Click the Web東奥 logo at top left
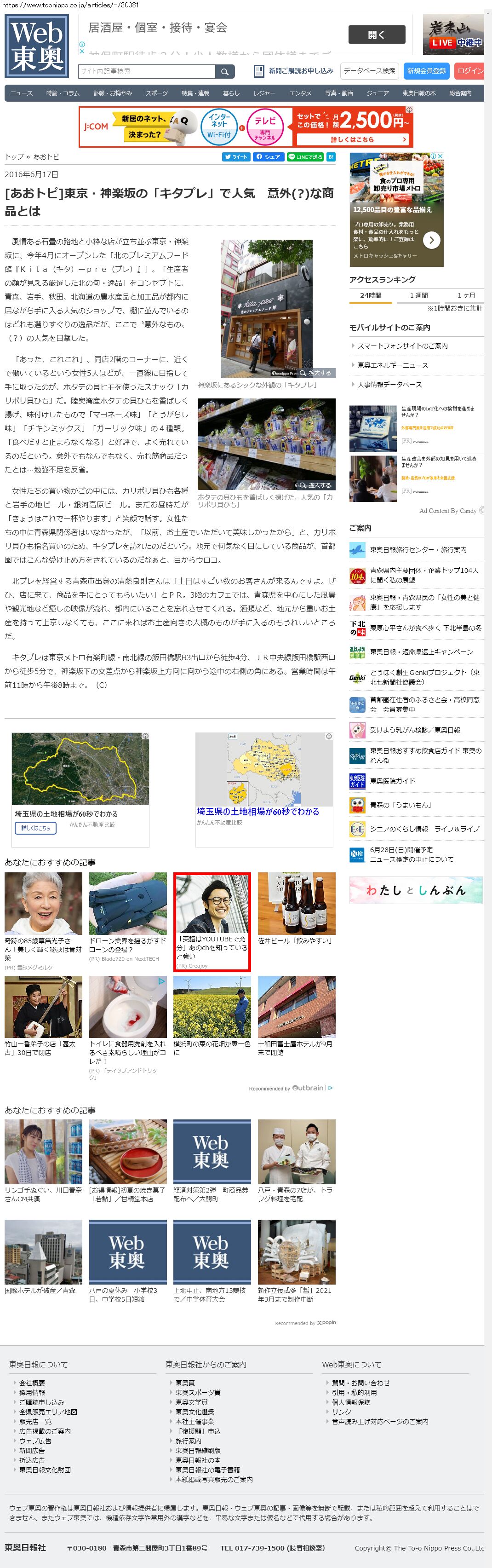Image resolution: width=492 pixels, height=1568 pixels. click(37, 46)
